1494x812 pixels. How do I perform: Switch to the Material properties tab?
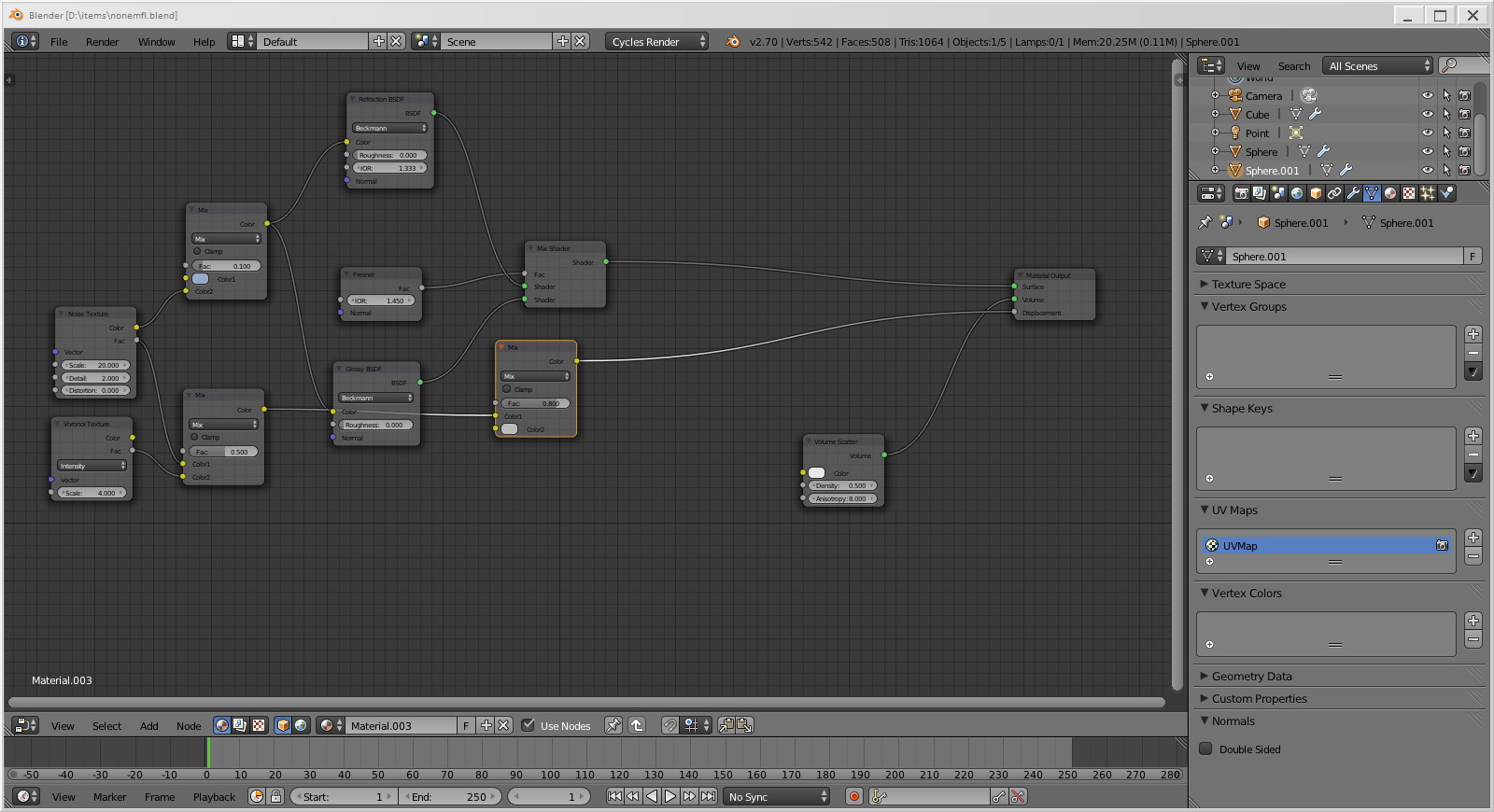click(x=1390, y=193)
